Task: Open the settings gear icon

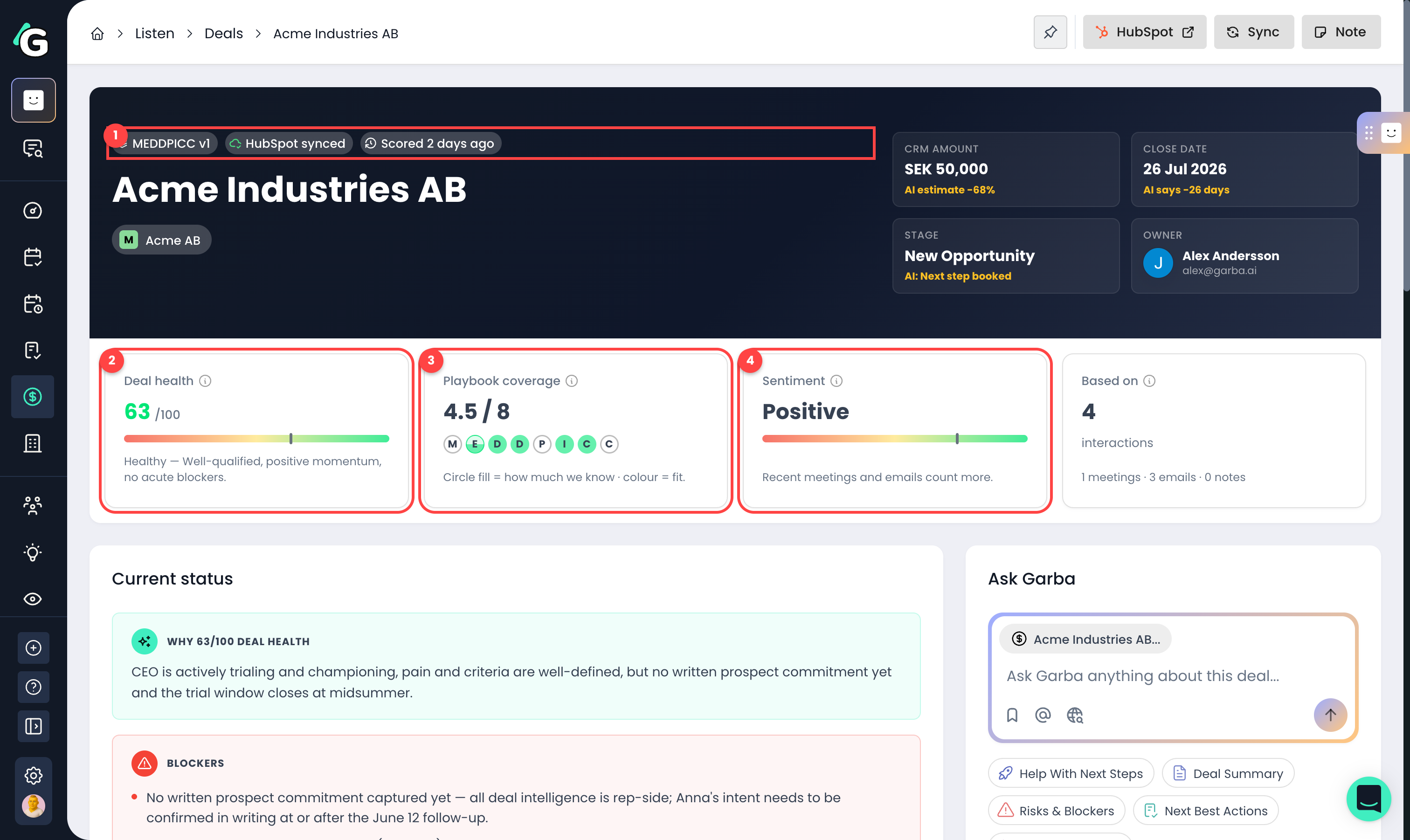Action: [x=34, y=776]
